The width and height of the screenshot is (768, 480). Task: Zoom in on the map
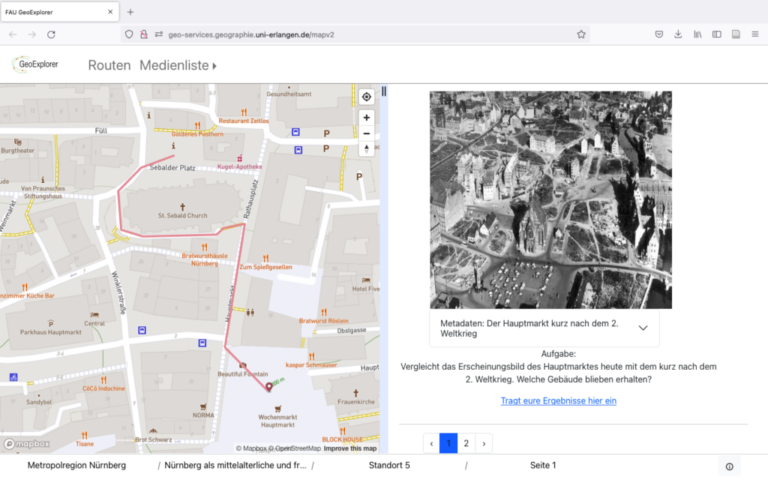[367, 118]
